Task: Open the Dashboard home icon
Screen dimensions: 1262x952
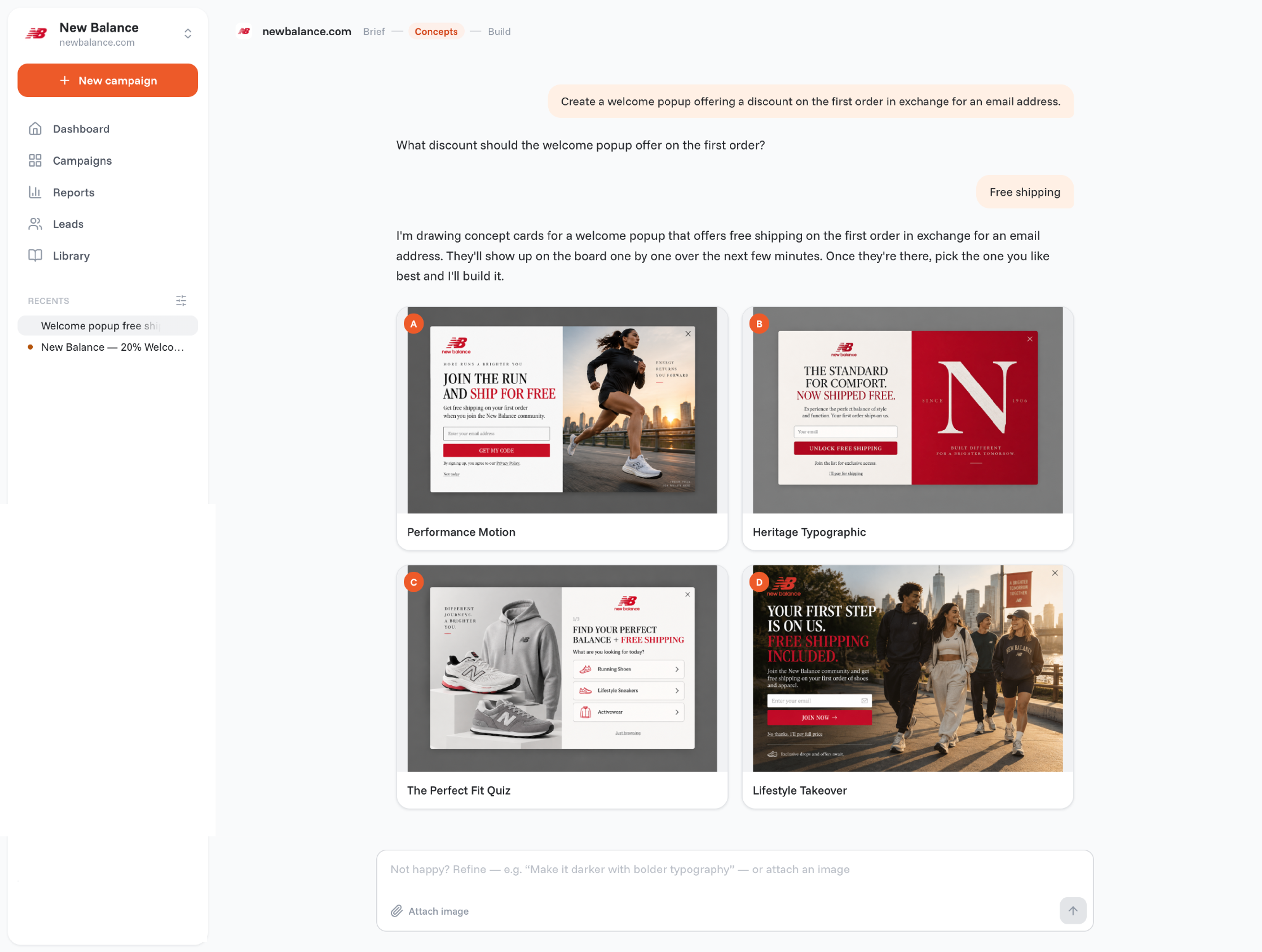Action: click(x=35, y=129)
